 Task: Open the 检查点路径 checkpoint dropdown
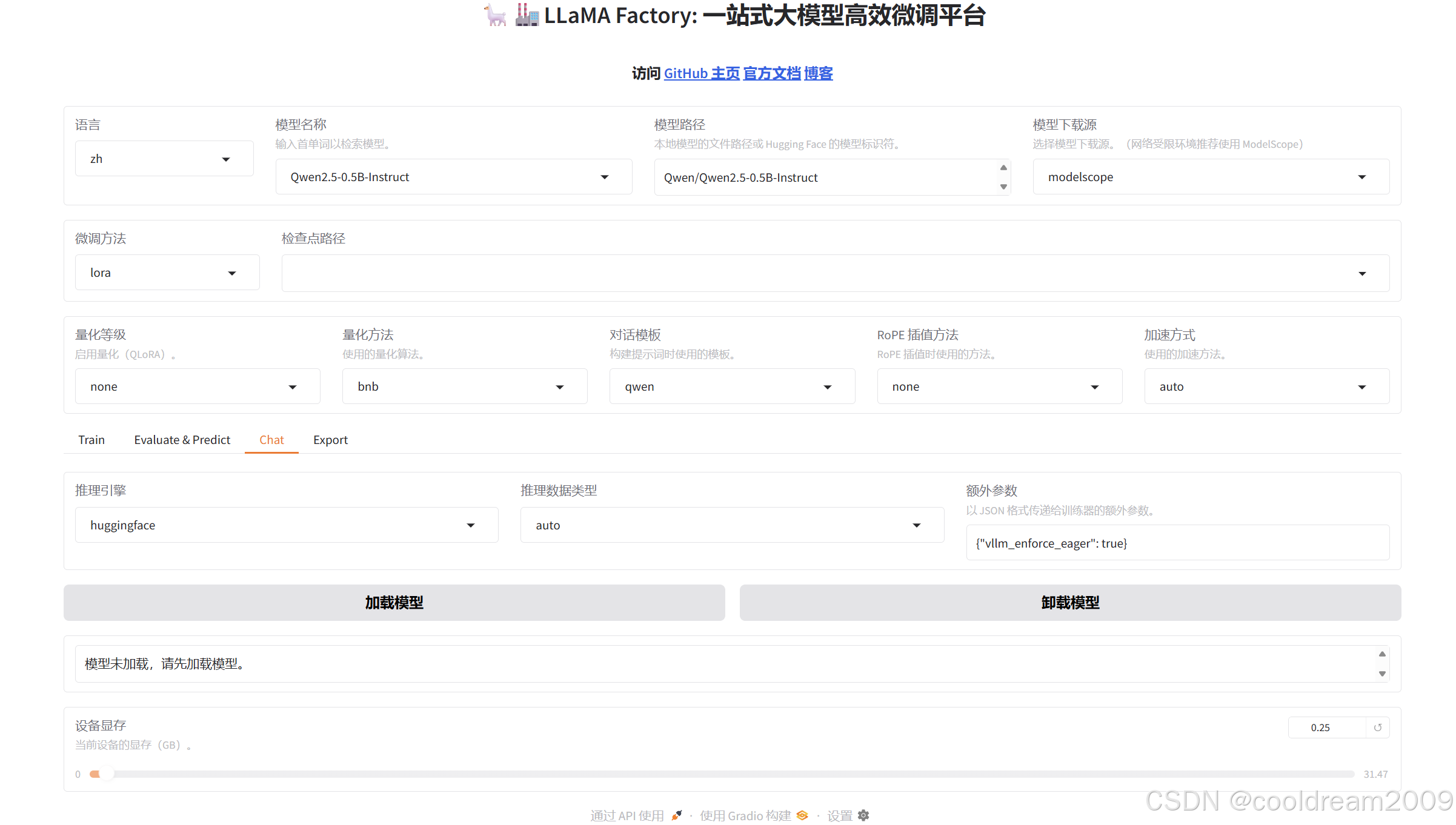pyautogui.click(x=835, y=273)
